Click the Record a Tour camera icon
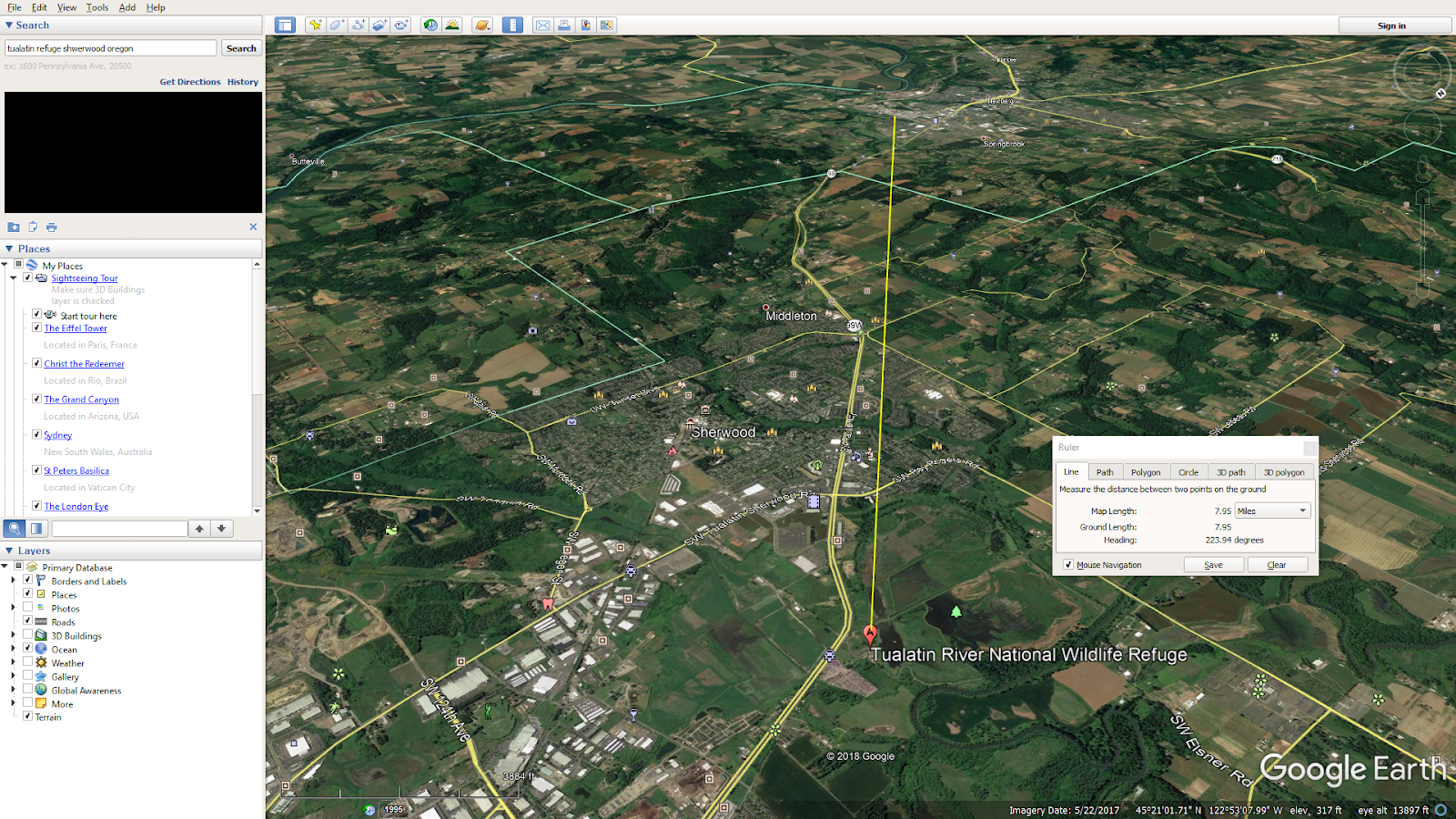The image size is (1456, 819). (x=401, y=25)
